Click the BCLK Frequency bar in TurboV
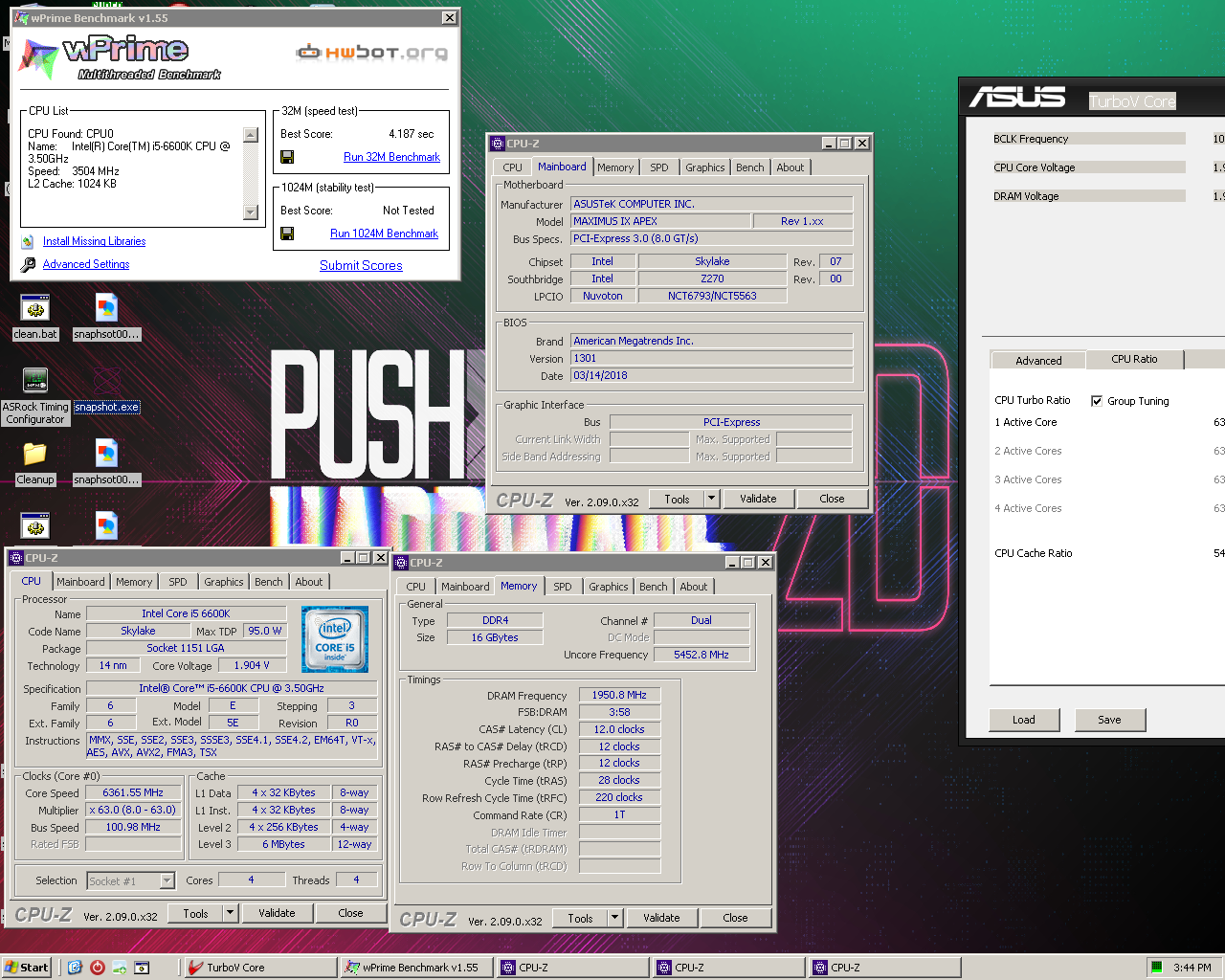The width and height of the screenshot is (1225, 980). (1089, 139)
